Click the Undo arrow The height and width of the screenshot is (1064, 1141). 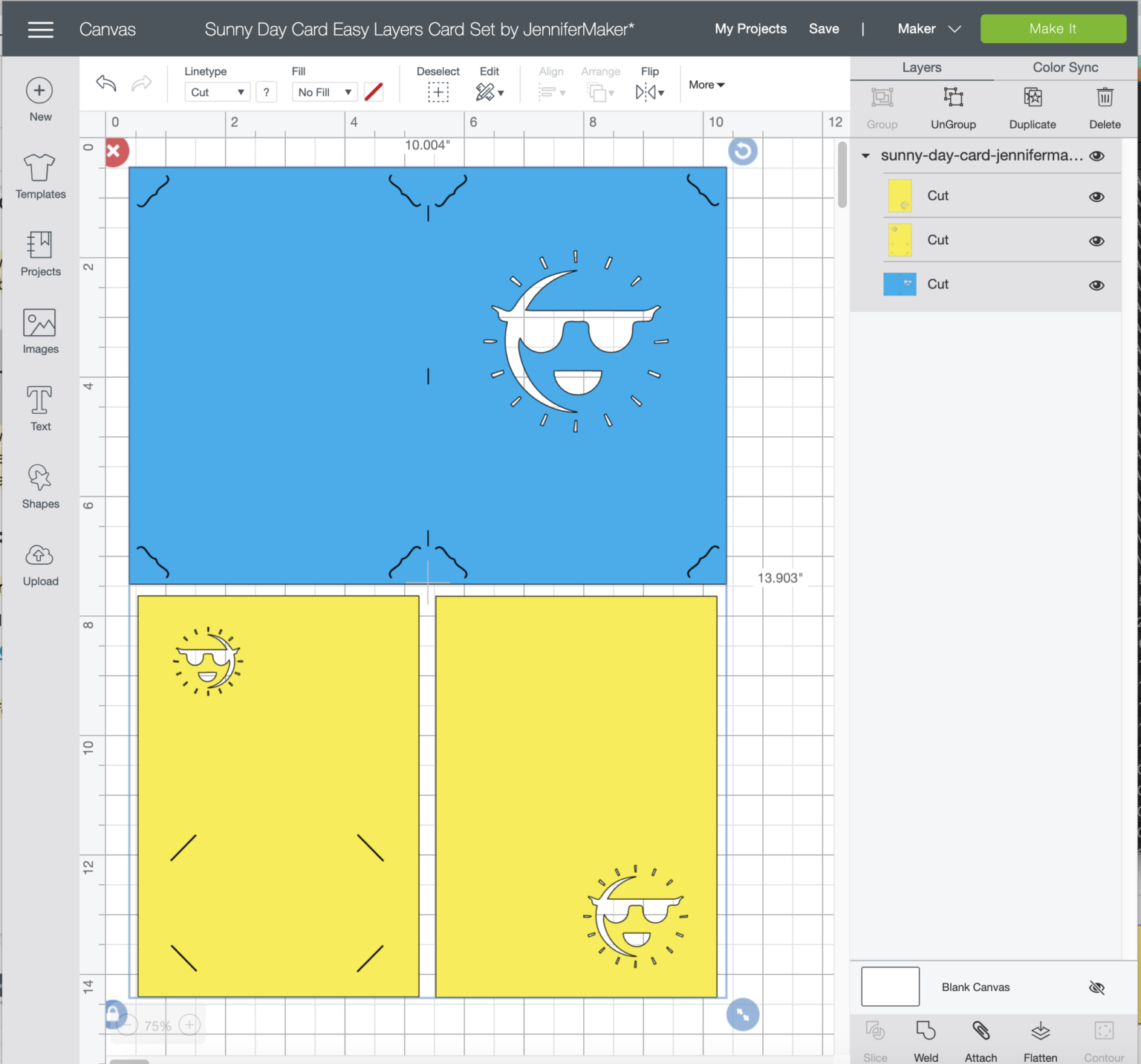[106, 83]
